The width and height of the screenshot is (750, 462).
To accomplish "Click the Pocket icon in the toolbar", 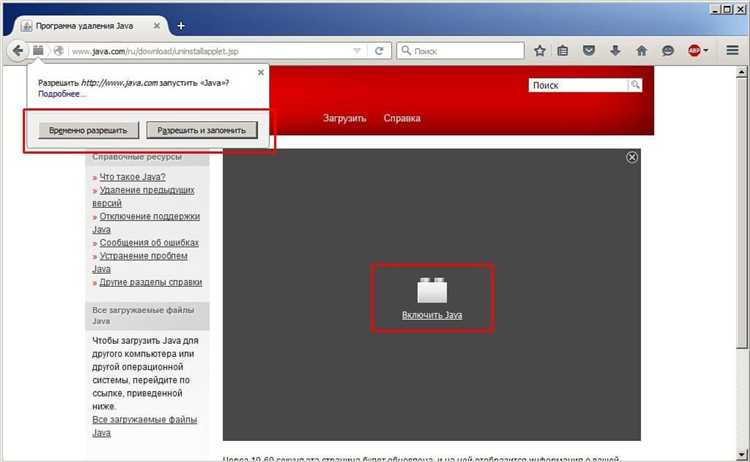I will [x=589, y=50].
